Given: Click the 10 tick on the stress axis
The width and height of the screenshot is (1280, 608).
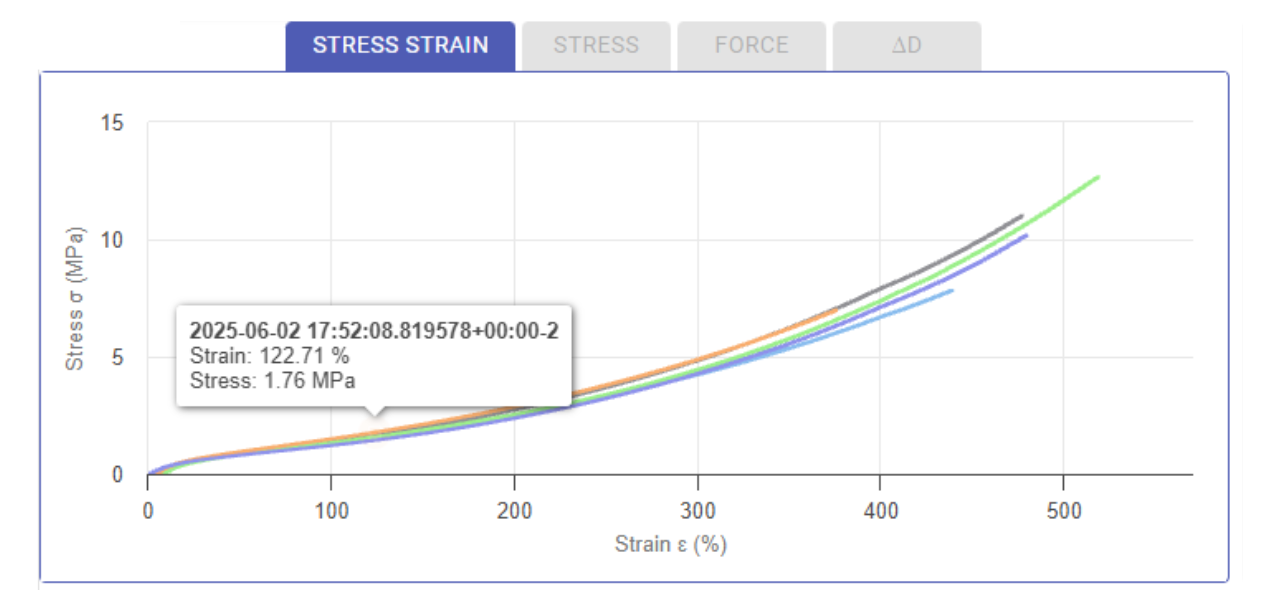Looking at the screenshot, I should tap(112, 240).
